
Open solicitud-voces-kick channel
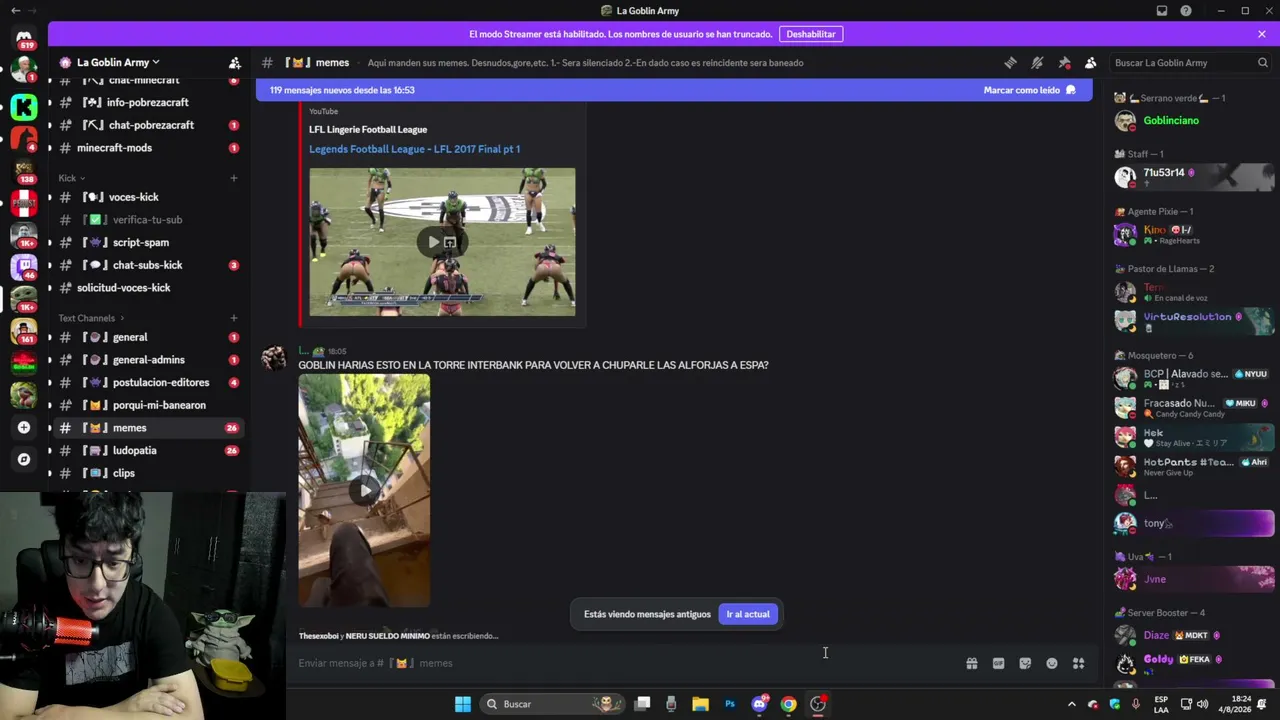147,288
